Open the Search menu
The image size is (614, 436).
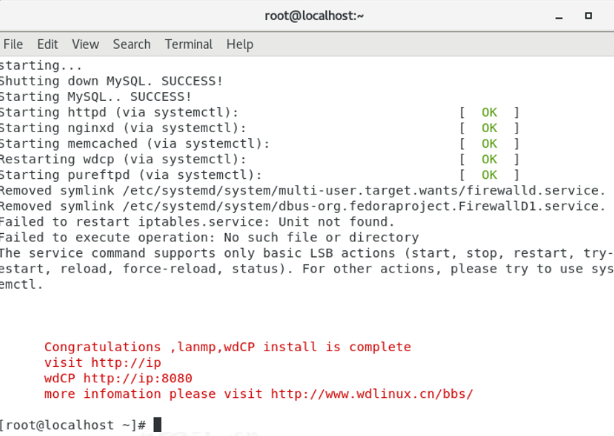132,44
